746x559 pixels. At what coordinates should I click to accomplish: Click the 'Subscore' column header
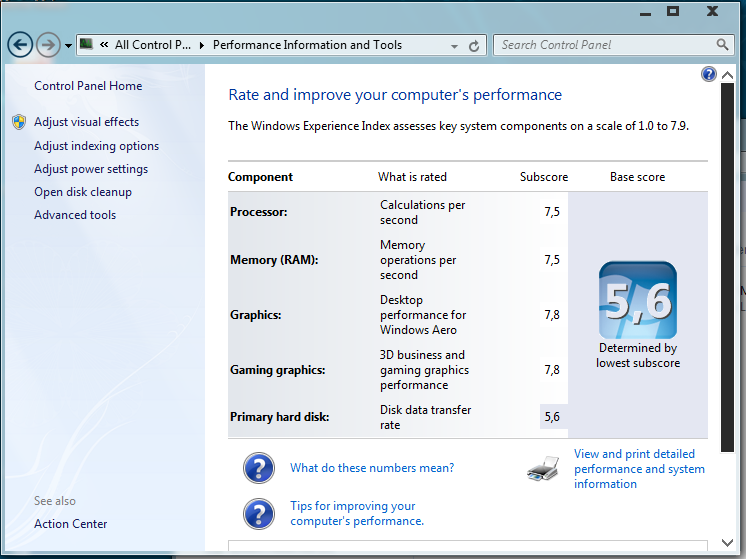[x=544, y=177]
